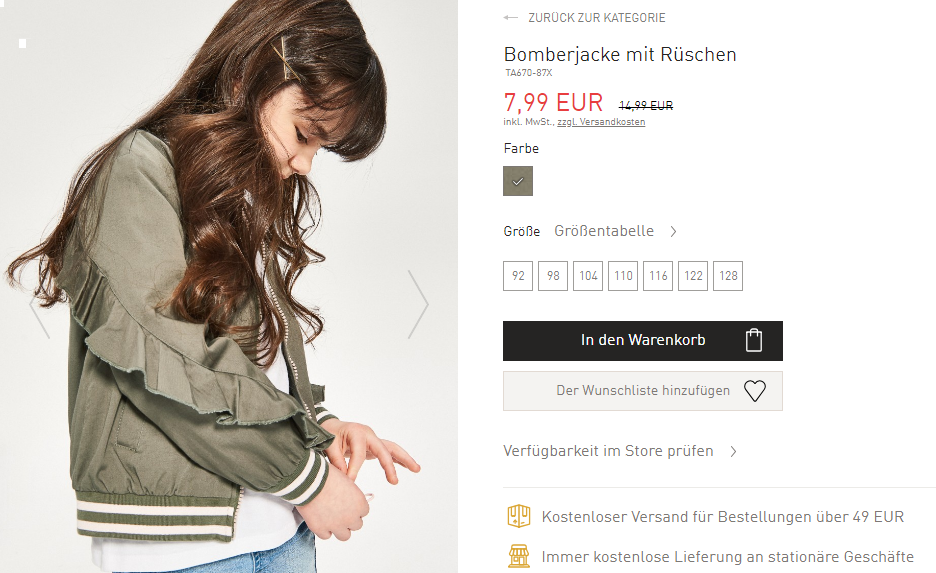Click Der Wunschliste hinzufügen button
The height and width of the screenshot is (573, 936).
[x=643, y=391]
